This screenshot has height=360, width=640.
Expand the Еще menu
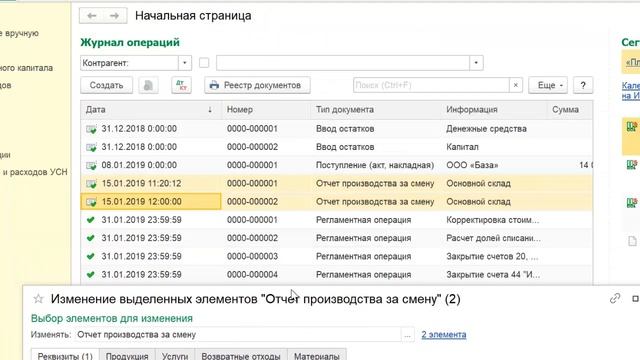(548, 85)
